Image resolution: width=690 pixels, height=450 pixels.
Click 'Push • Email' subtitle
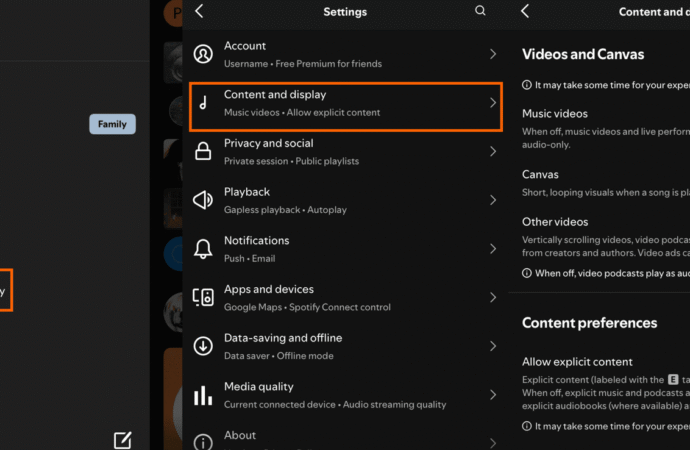click(250, 259)
